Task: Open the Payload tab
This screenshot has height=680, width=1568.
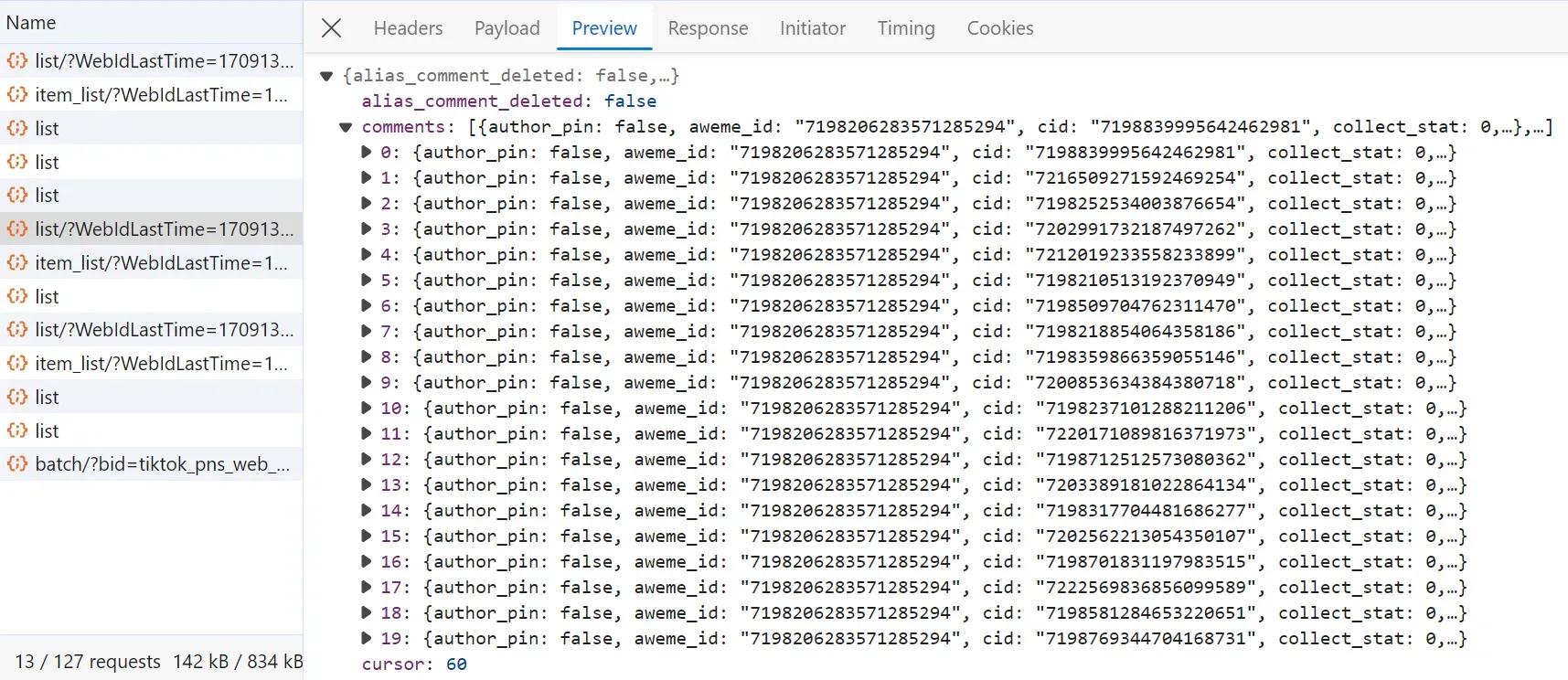Action: point(507,28)
